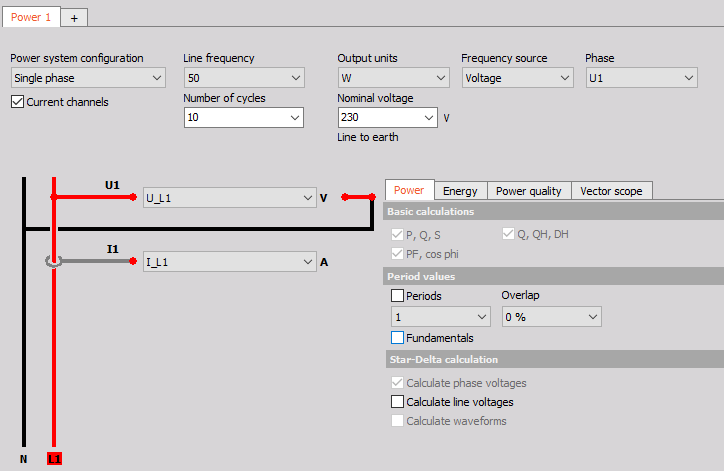Open the Output units dropdown
This screenshot has height=471, width=724.
[x=393, y=78]
